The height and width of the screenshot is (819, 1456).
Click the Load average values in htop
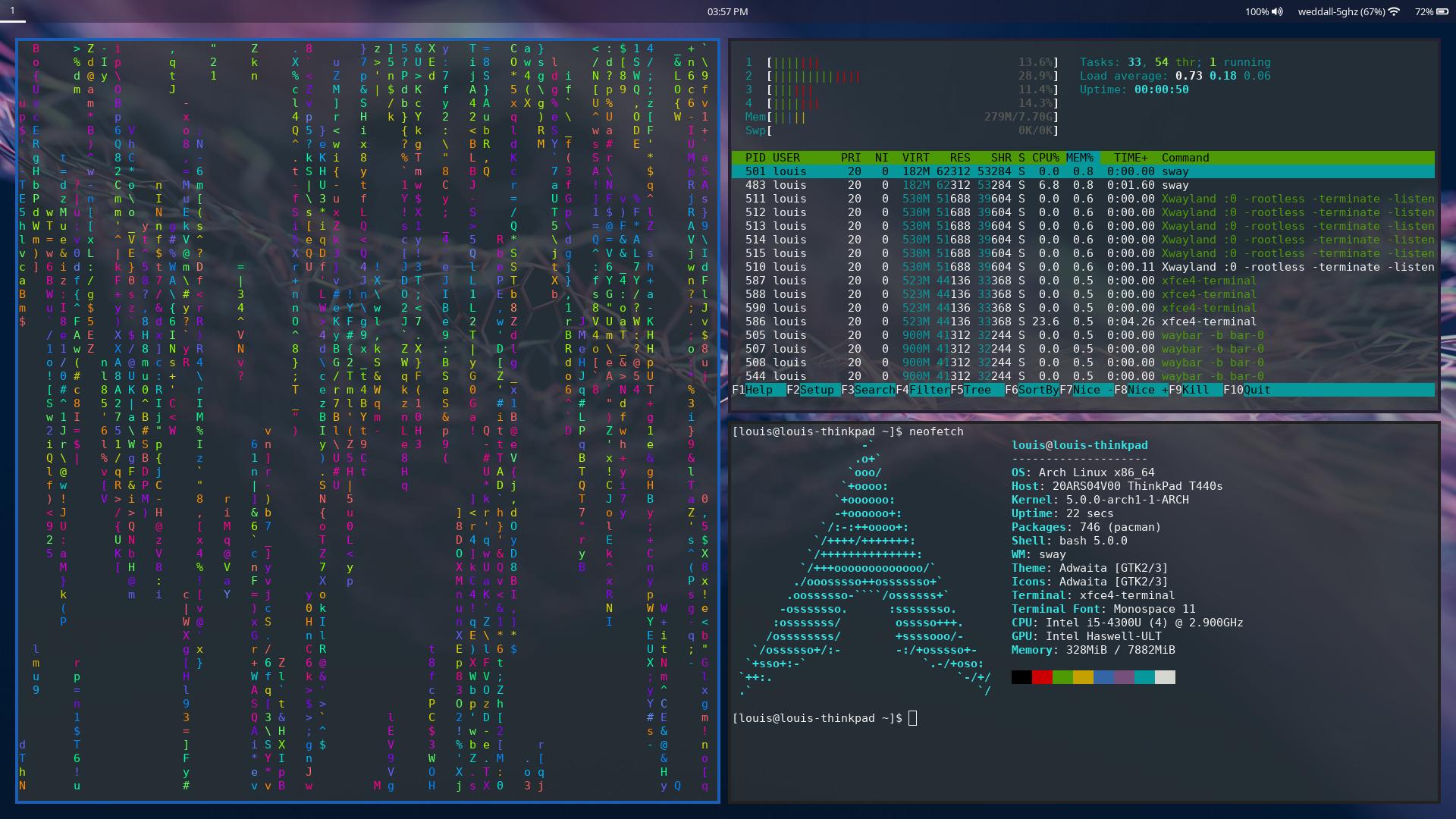click(1223, 76)
